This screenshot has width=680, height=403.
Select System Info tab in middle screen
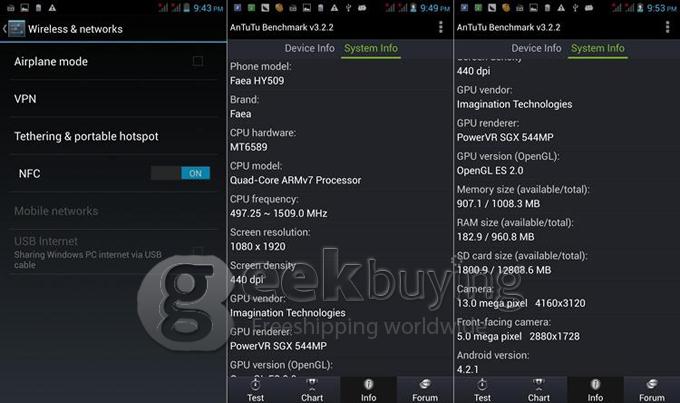tap(371, 48)
